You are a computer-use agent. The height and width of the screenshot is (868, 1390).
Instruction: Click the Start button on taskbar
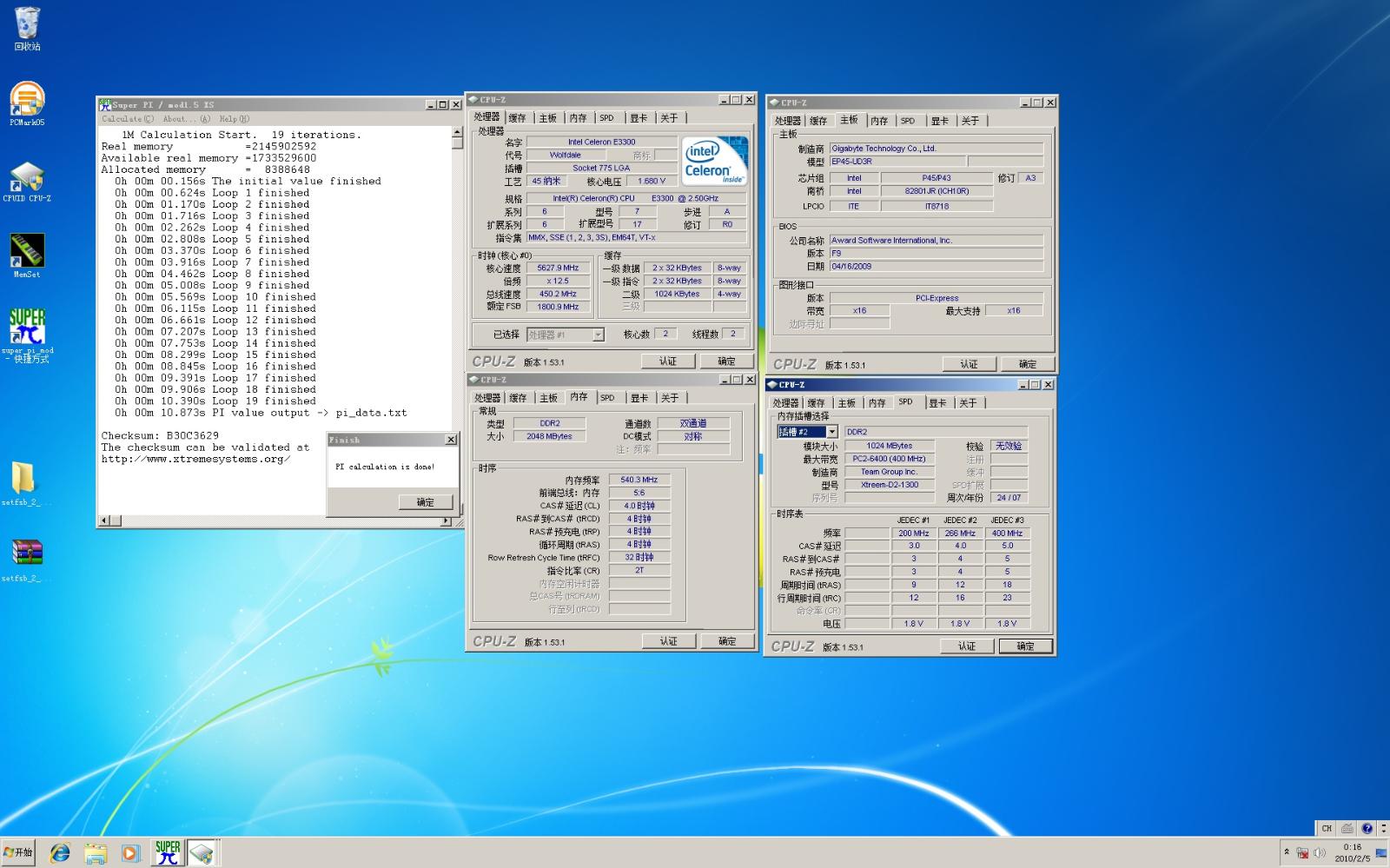tap(18, 853)
